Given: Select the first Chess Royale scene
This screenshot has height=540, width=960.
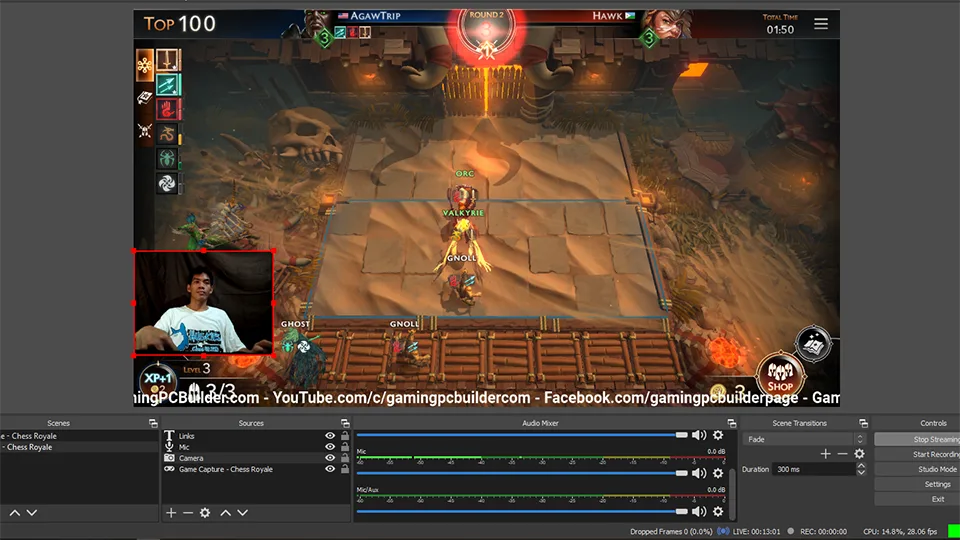Looking at the screenshot, I should tap(79, 436).
